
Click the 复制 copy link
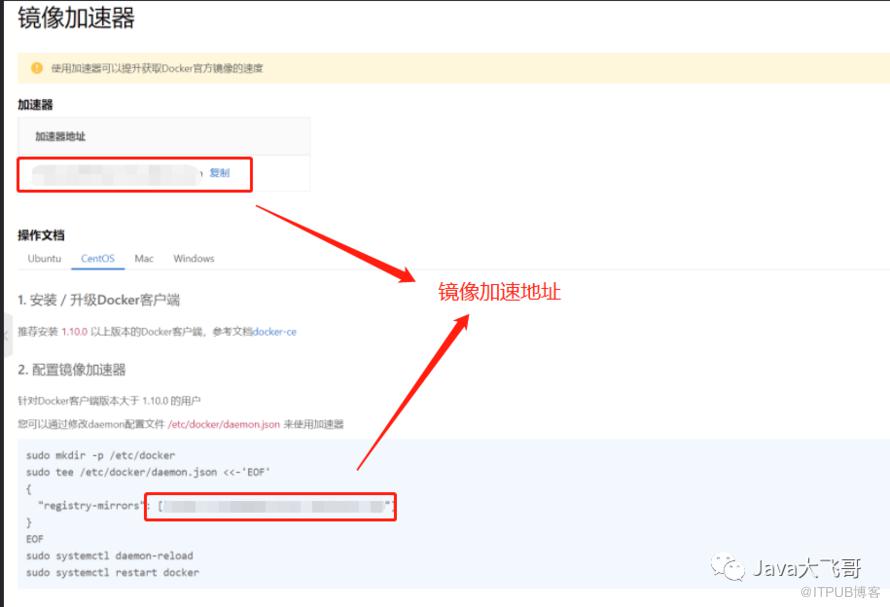tap(220, 173)
